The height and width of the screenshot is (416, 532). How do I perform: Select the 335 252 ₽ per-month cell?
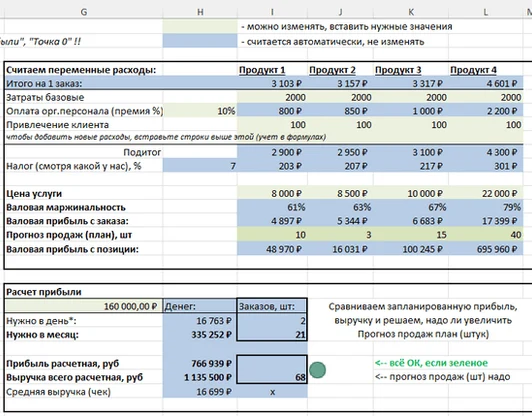200,335
